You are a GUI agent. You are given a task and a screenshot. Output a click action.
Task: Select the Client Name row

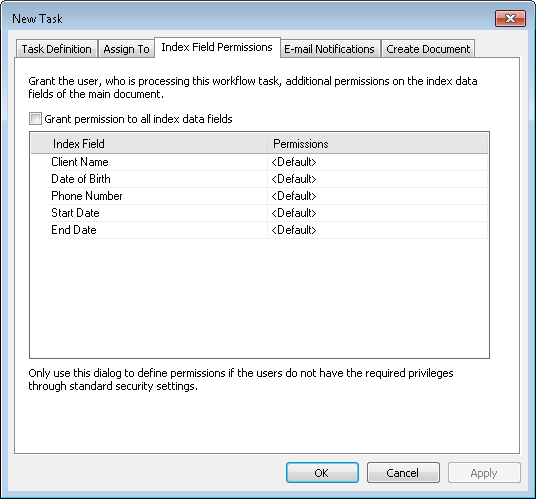(267, 162)
